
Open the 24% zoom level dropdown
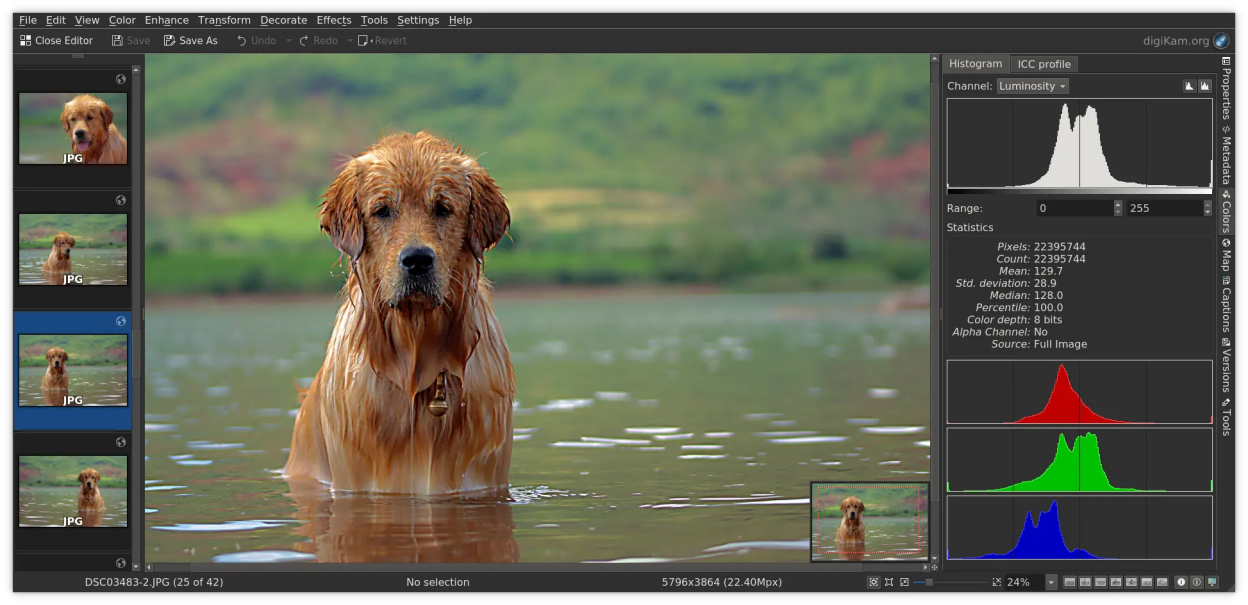1051,582
